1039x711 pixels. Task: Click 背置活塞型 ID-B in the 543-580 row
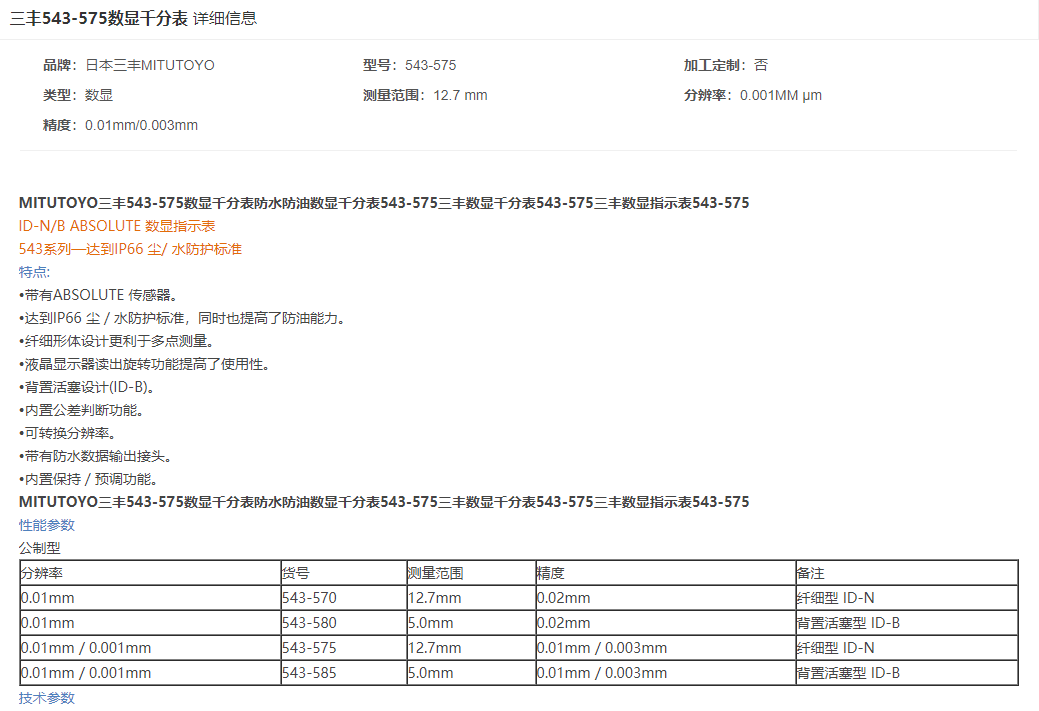point(848,623)
